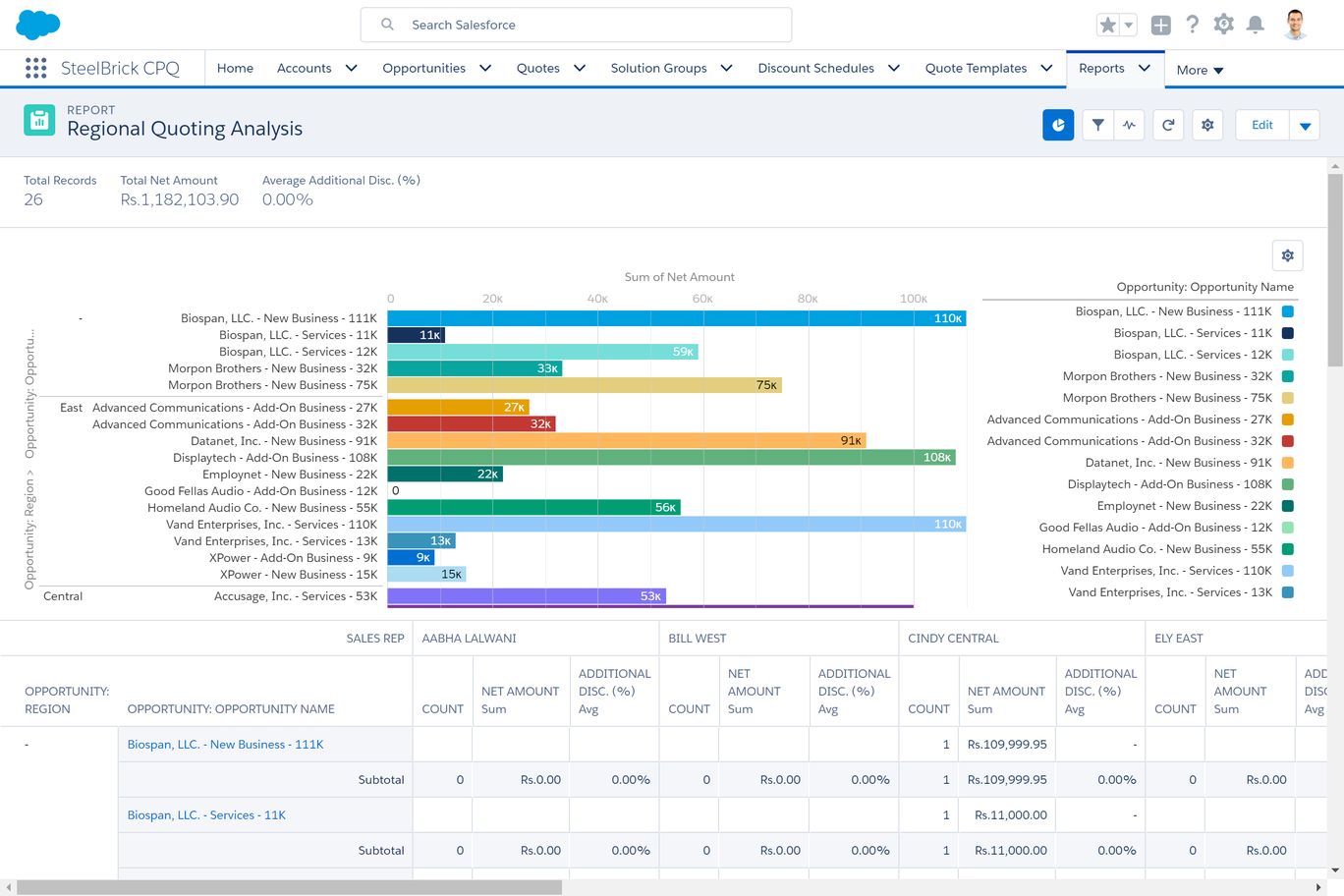Click the Favorites star icon

tap(1107, 26)
